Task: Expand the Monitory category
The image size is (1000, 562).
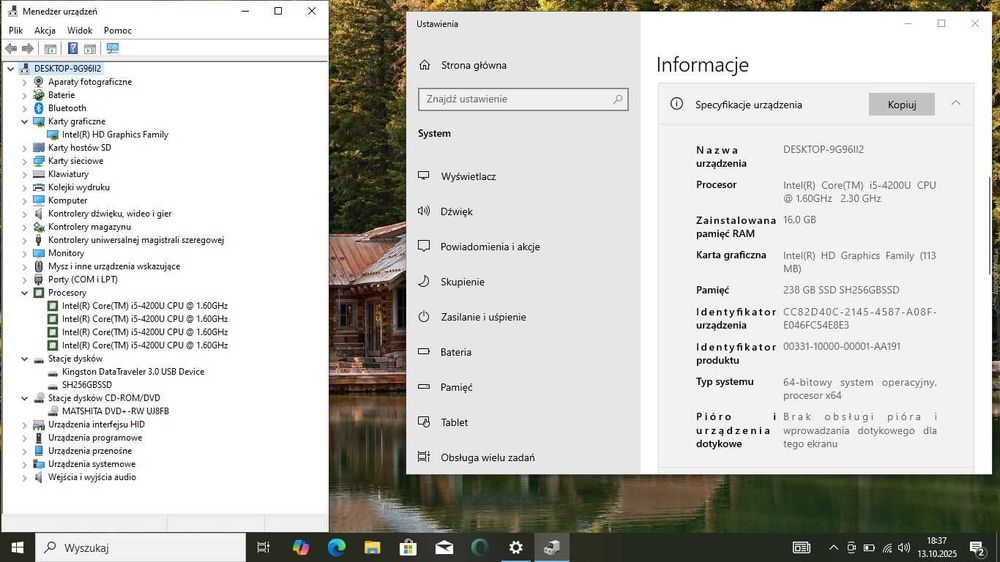Action: click(25, 253)
